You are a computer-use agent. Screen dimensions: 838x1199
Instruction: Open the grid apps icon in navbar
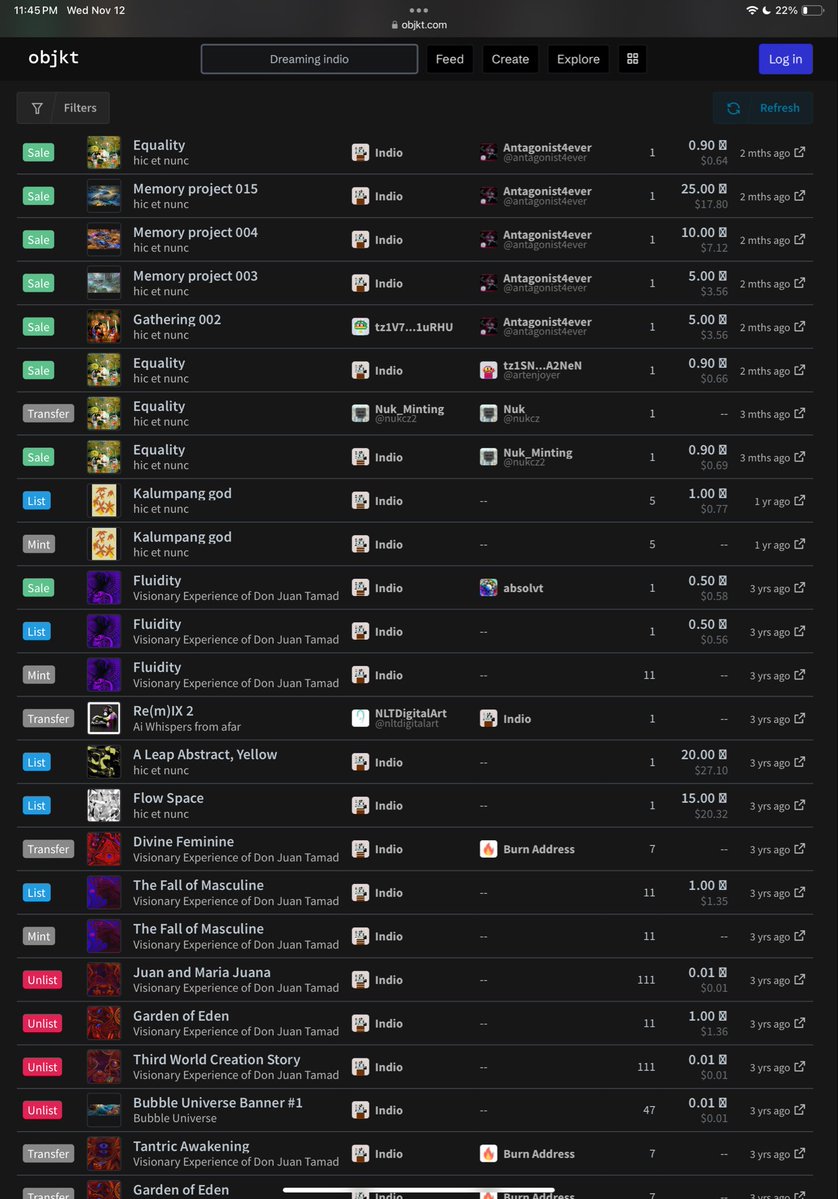(632, 59)
